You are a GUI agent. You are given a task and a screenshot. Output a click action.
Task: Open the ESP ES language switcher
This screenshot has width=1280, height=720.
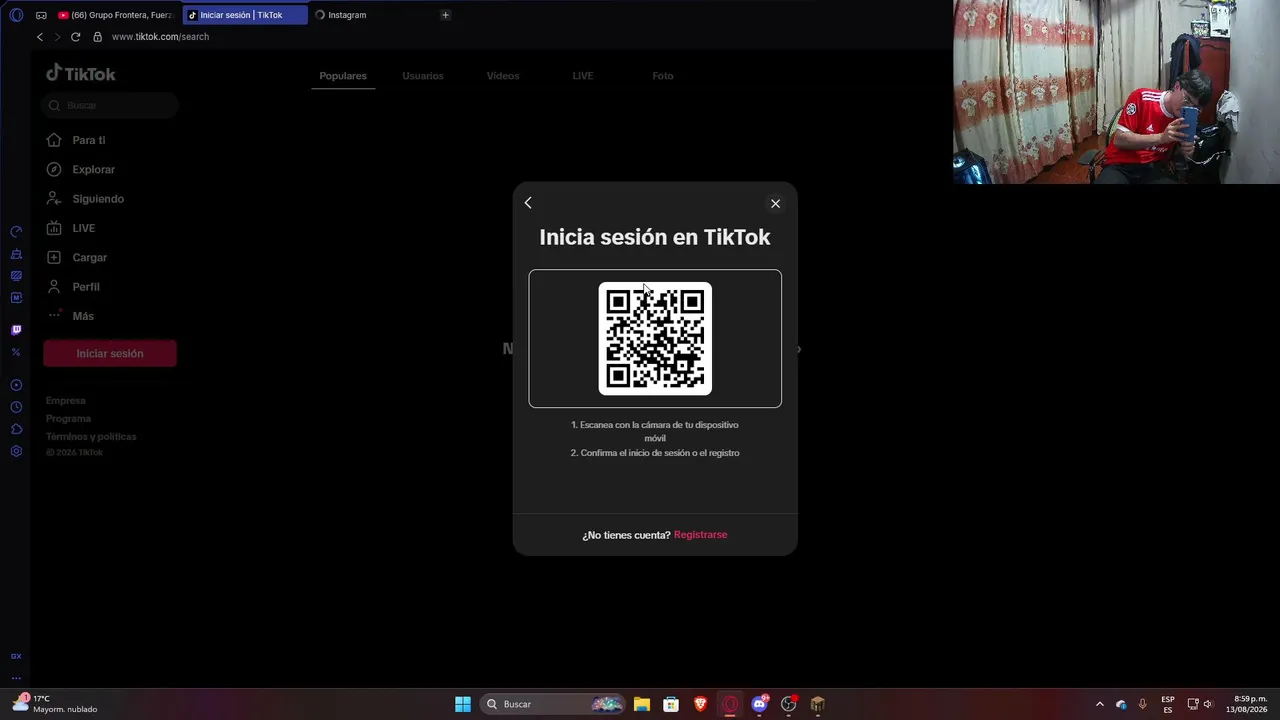click(1168, 704)
